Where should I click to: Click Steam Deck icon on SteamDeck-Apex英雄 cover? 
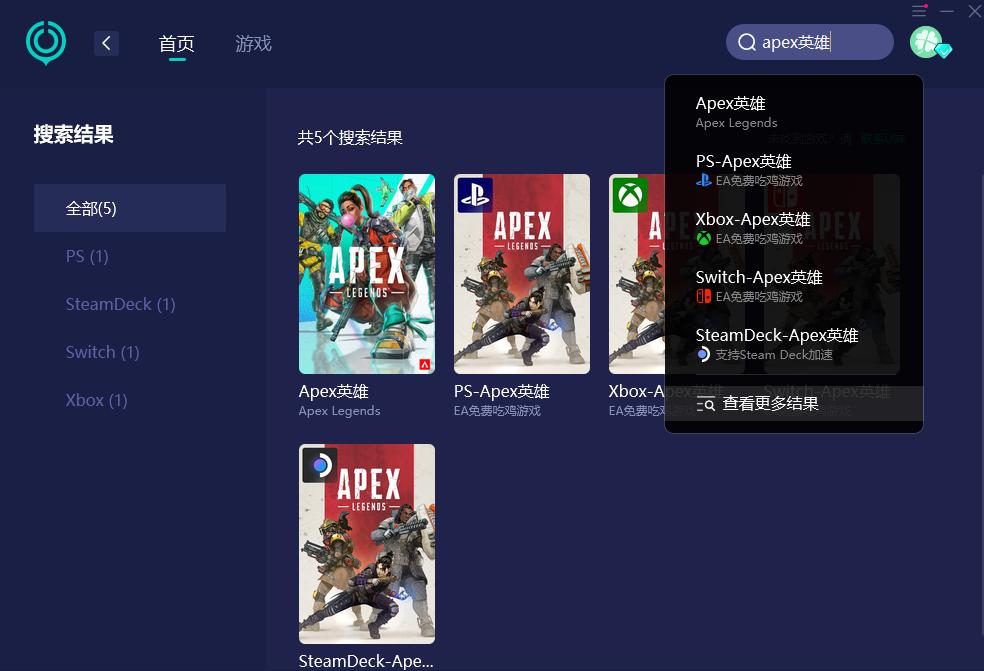pyautogui.click(x=319, y=465)
